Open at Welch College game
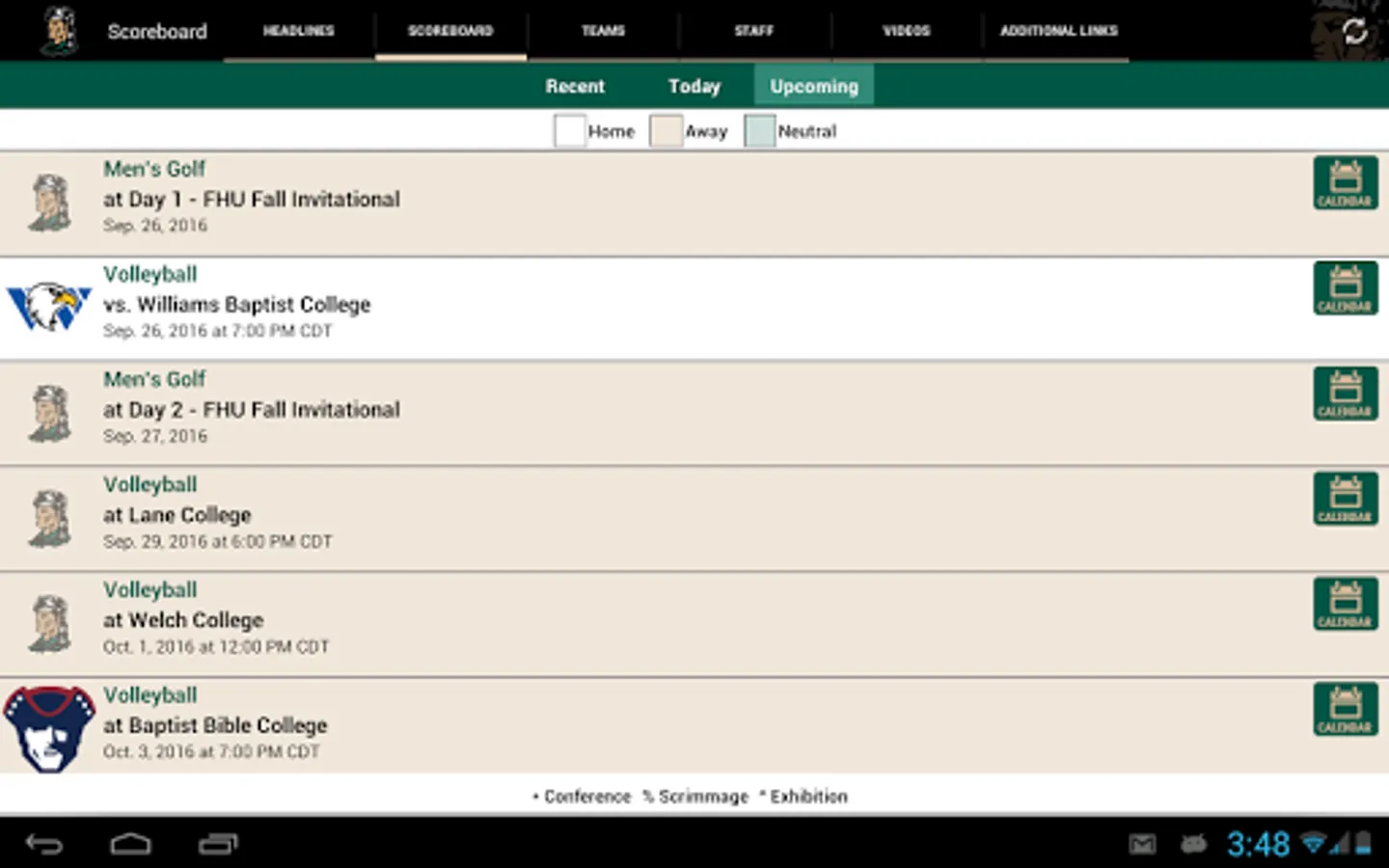Image resolution: width=1389 pixels, height=868 pixels. coord(694,624)
